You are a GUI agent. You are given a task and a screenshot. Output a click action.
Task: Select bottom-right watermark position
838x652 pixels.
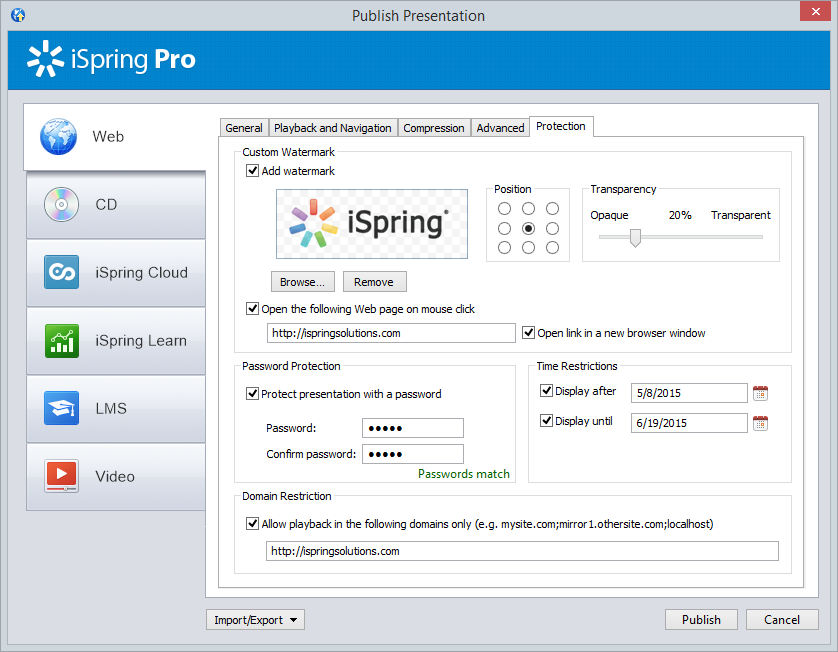coord(552,248)
